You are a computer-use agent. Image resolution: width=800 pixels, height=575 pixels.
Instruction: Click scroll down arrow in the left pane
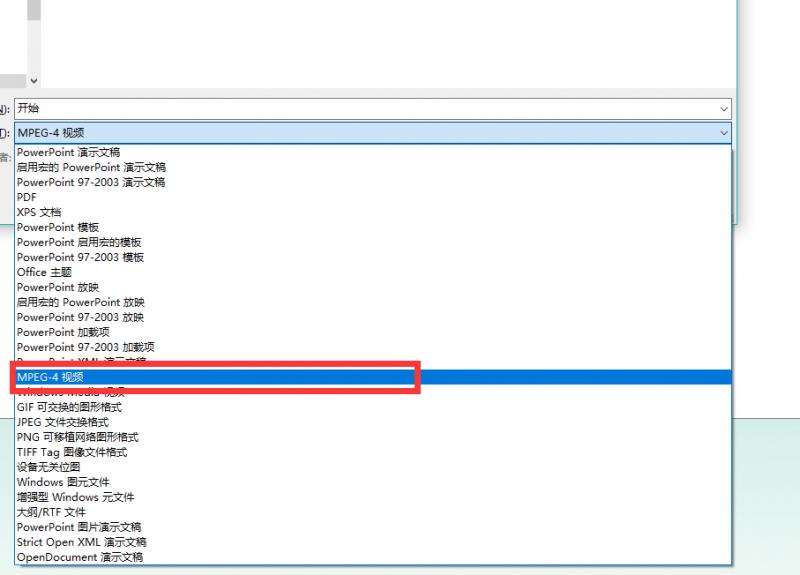point(34,81)
